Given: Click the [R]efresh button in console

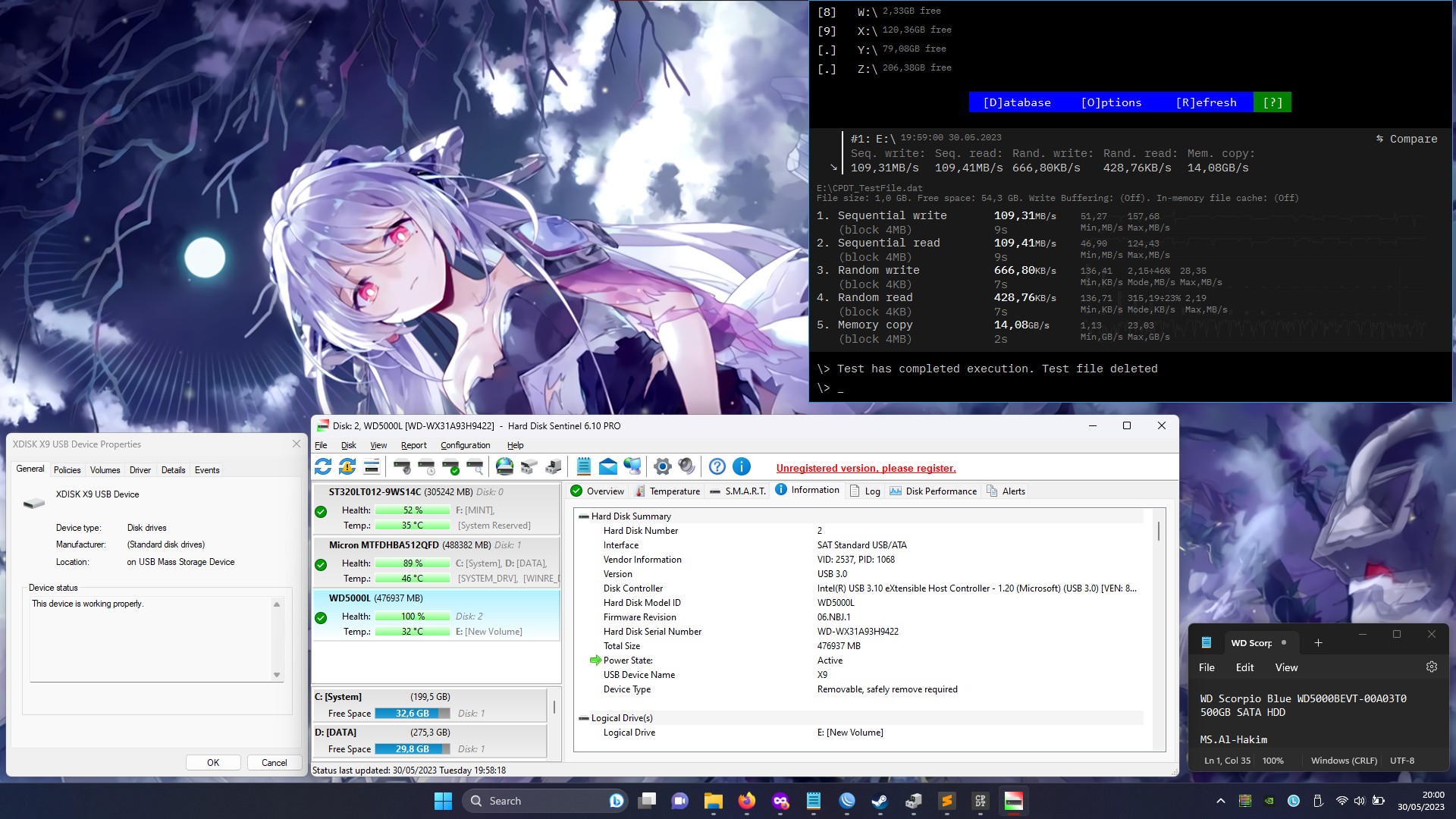Looking at the screenshot, I should click(1206, 102).
